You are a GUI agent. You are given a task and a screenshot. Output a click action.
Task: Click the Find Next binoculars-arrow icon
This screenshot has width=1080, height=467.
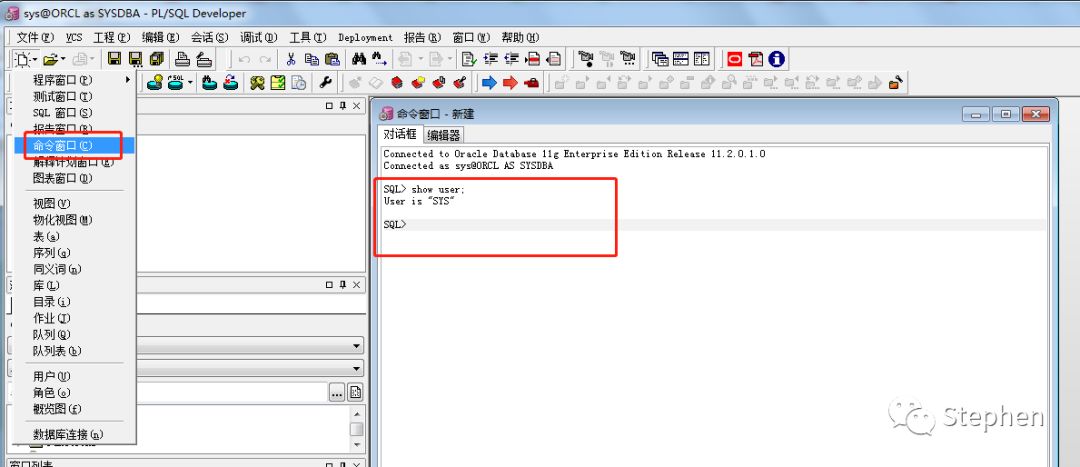[380, 59]
